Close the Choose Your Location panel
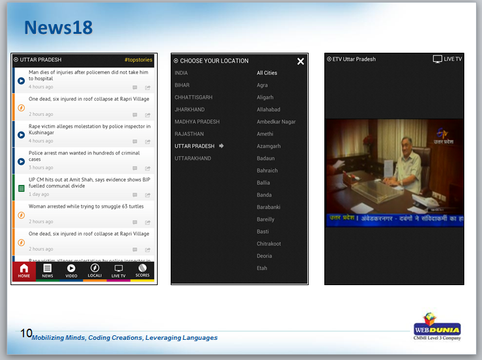Viewport: 482px width, 360px height. (x=300, y=61)
